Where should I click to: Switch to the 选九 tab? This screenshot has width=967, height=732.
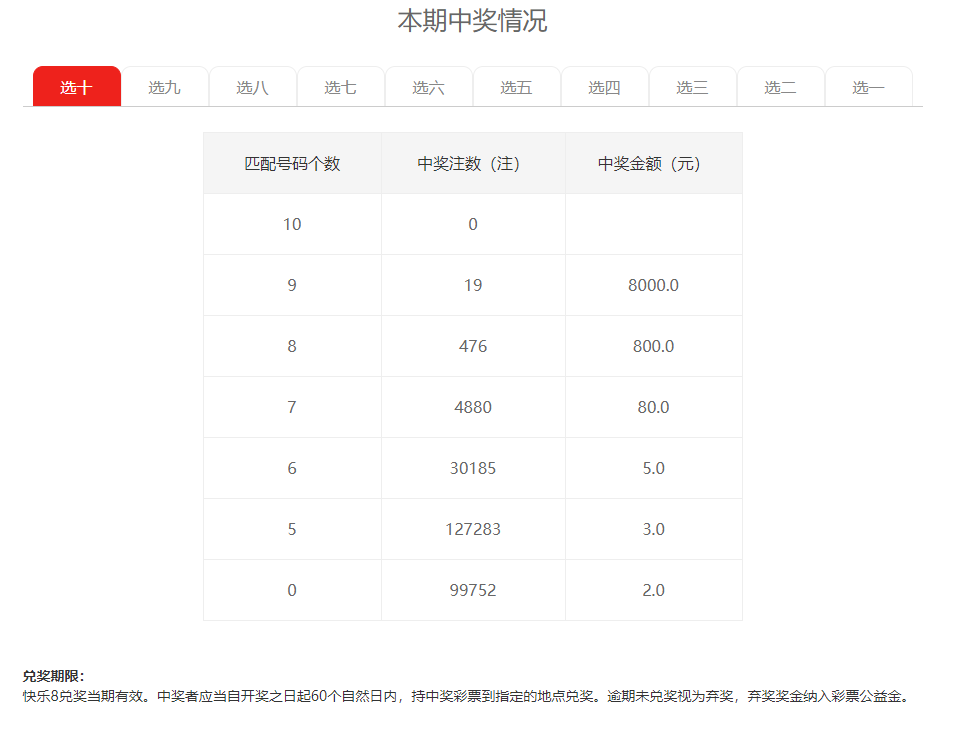(x=165, y=87)
